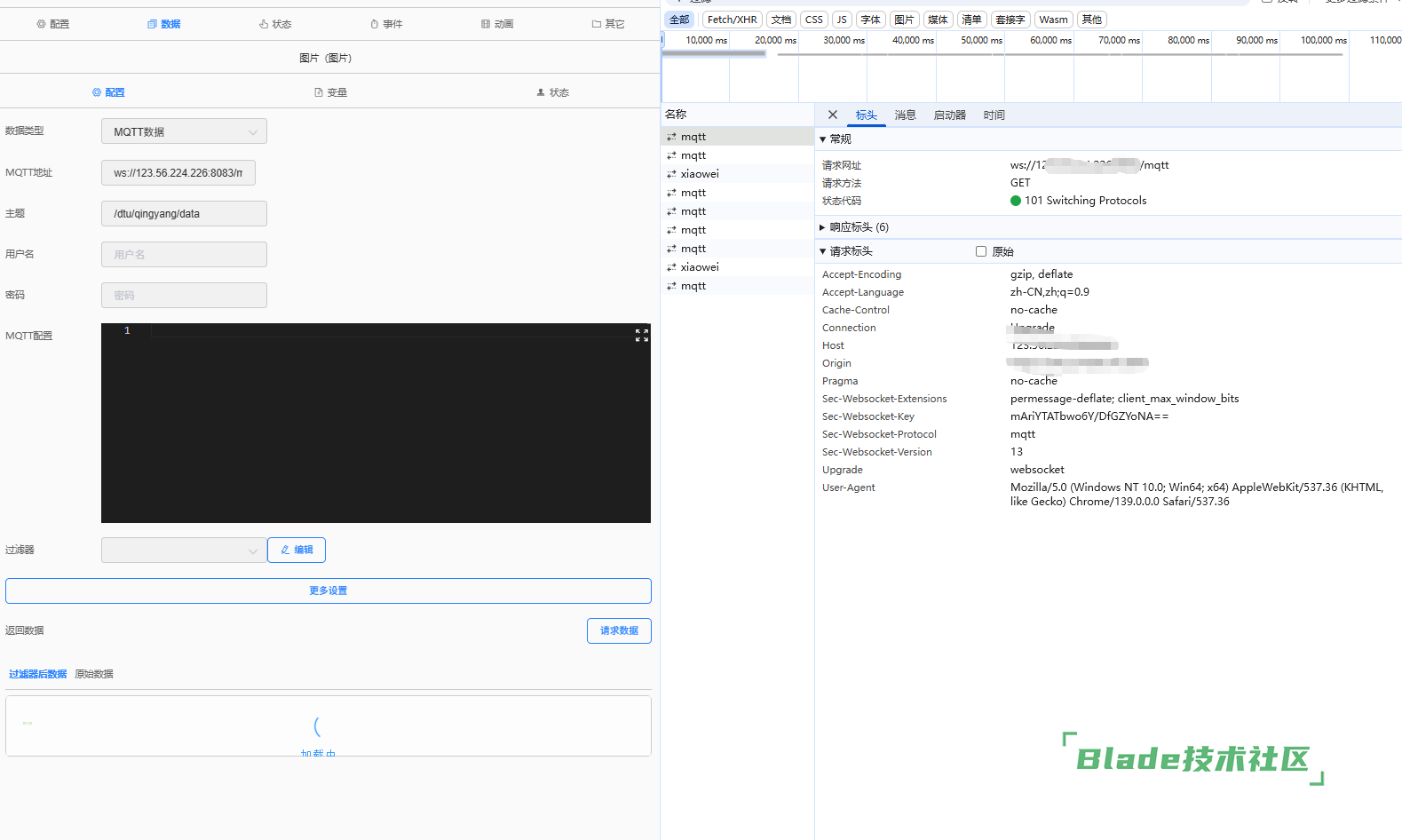This screenshot has height=840, width=1402.
Task: Select the first xiaowei websocket entry
Action: 699,174
